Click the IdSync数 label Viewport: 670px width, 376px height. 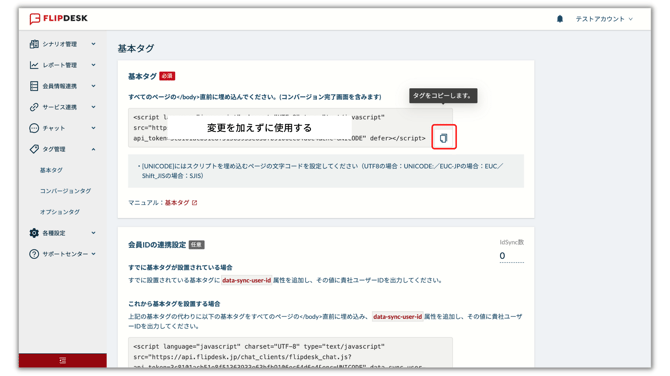(x=511, y=242)
